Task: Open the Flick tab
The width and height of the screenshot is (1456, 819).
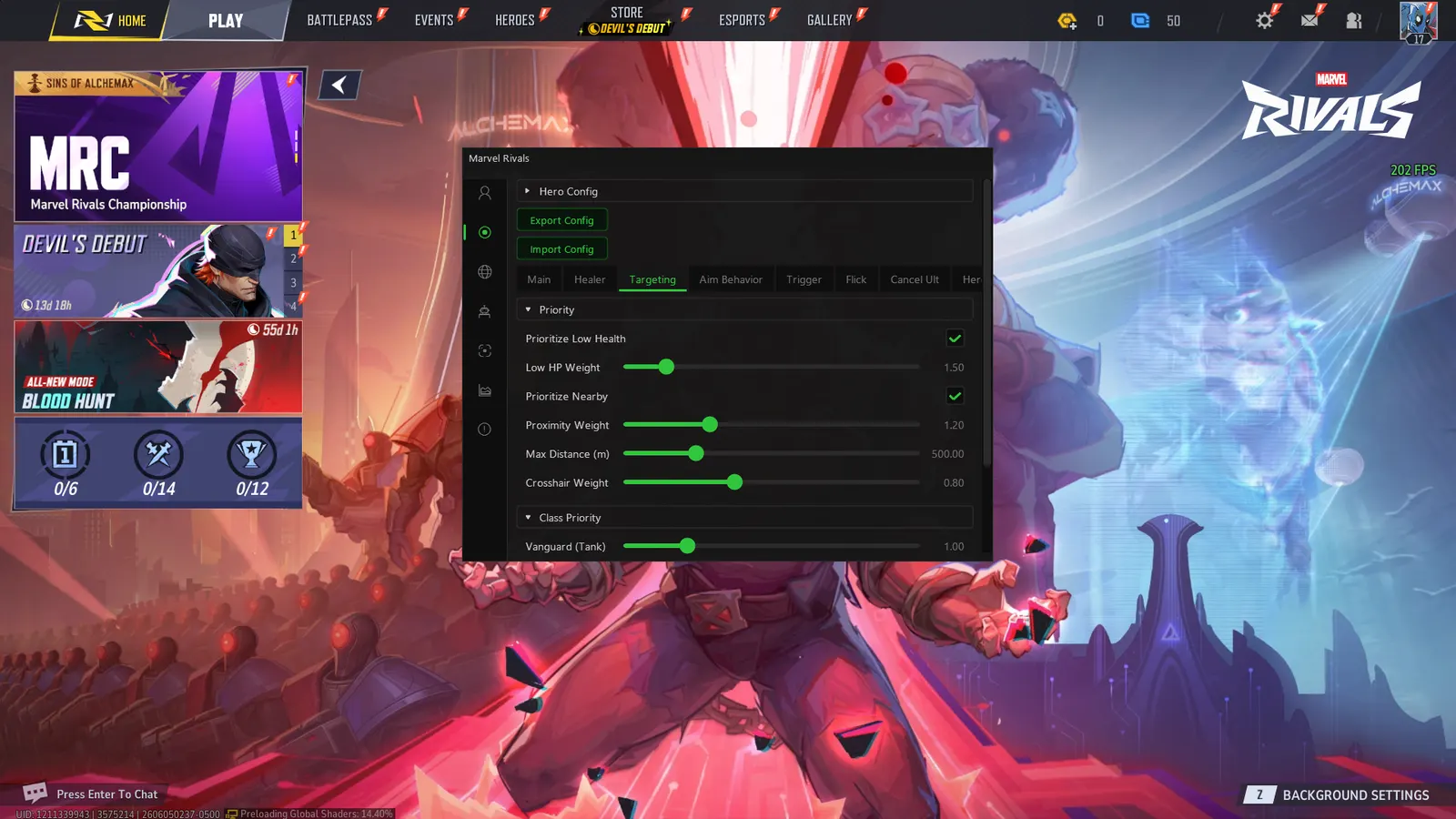Action: (x=855, y=279)
